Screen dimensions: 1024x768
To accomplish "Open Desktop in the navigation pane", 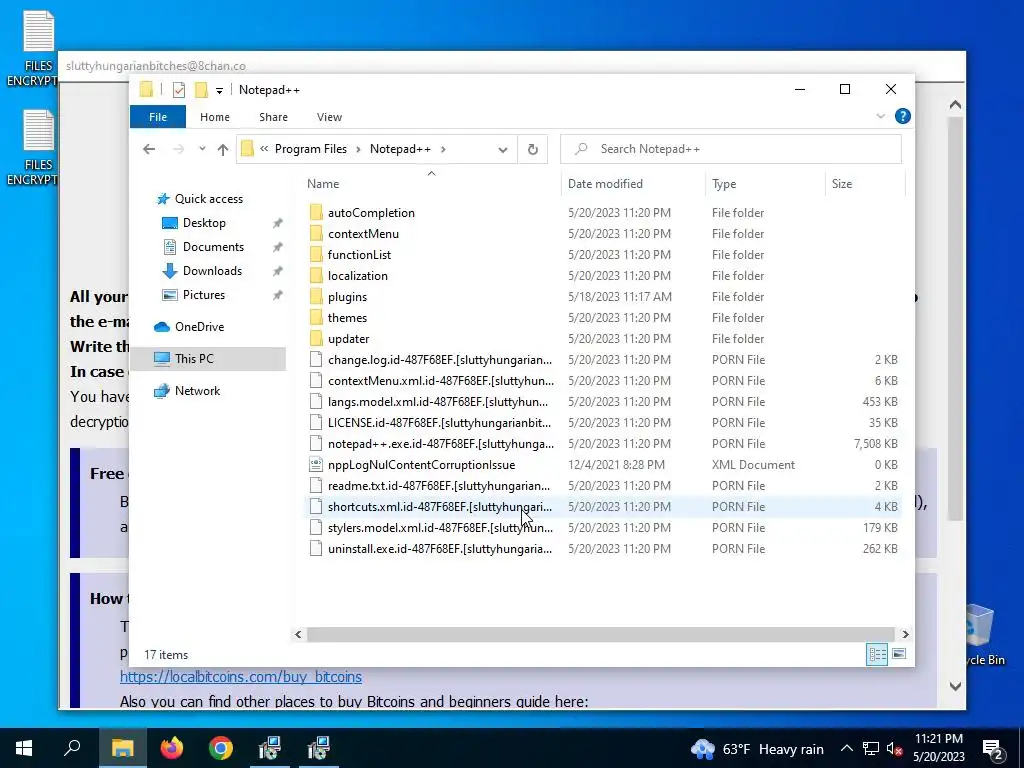I will pyautogui.click(x=204, y=223).
